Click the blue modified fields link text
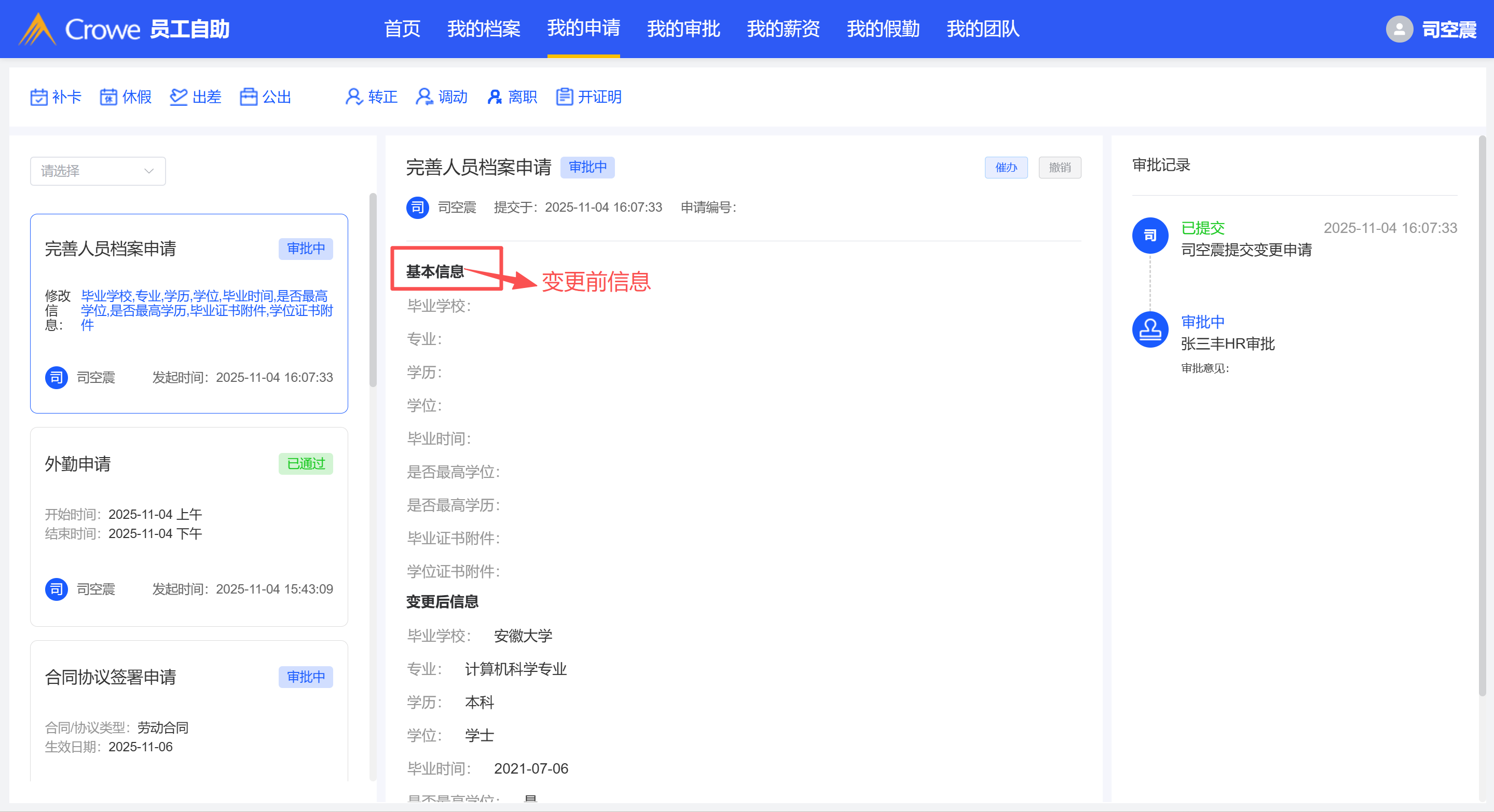 tap(206, 310)
